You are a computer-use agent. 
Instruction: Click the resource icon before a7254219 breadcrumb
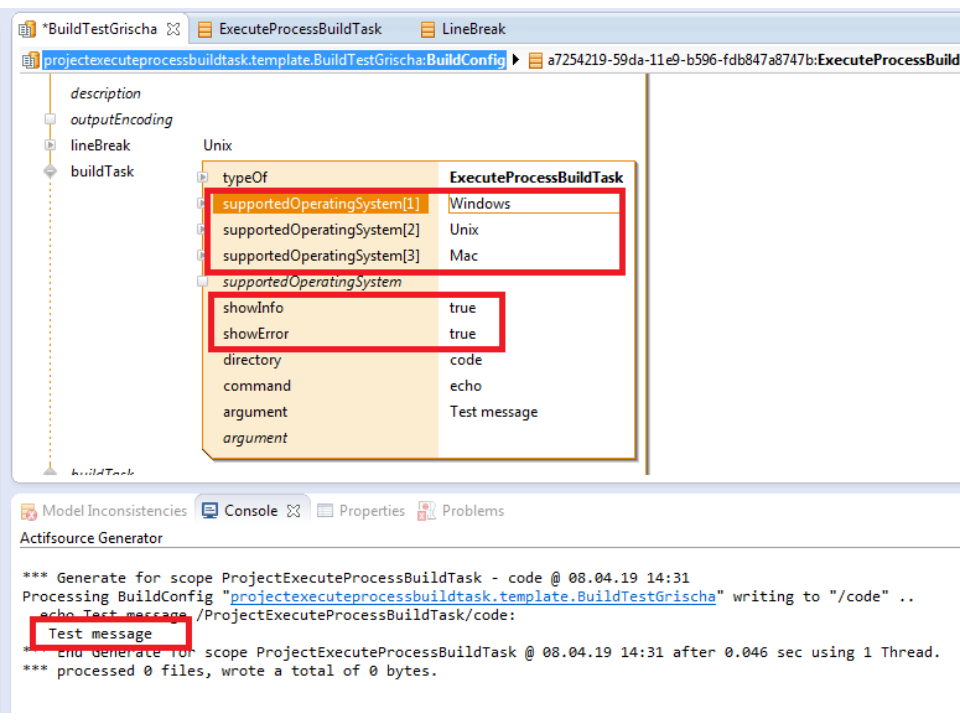(x=535, y=60)
